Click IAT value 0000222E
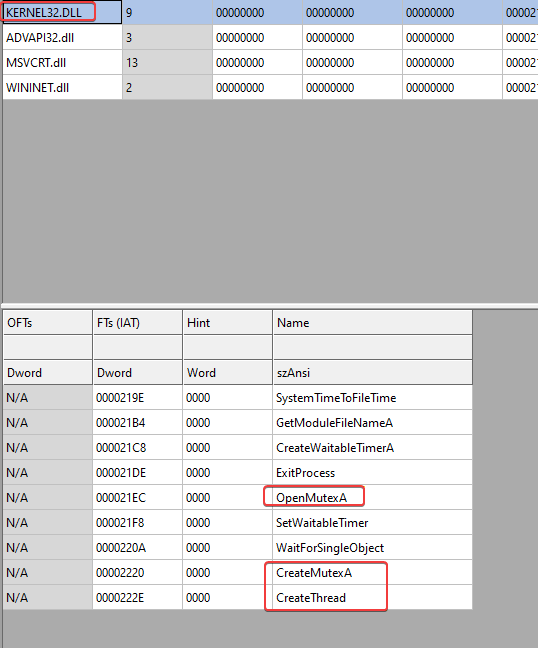The width and height of the screenshot is (538, 648). (x=138, y=598)
